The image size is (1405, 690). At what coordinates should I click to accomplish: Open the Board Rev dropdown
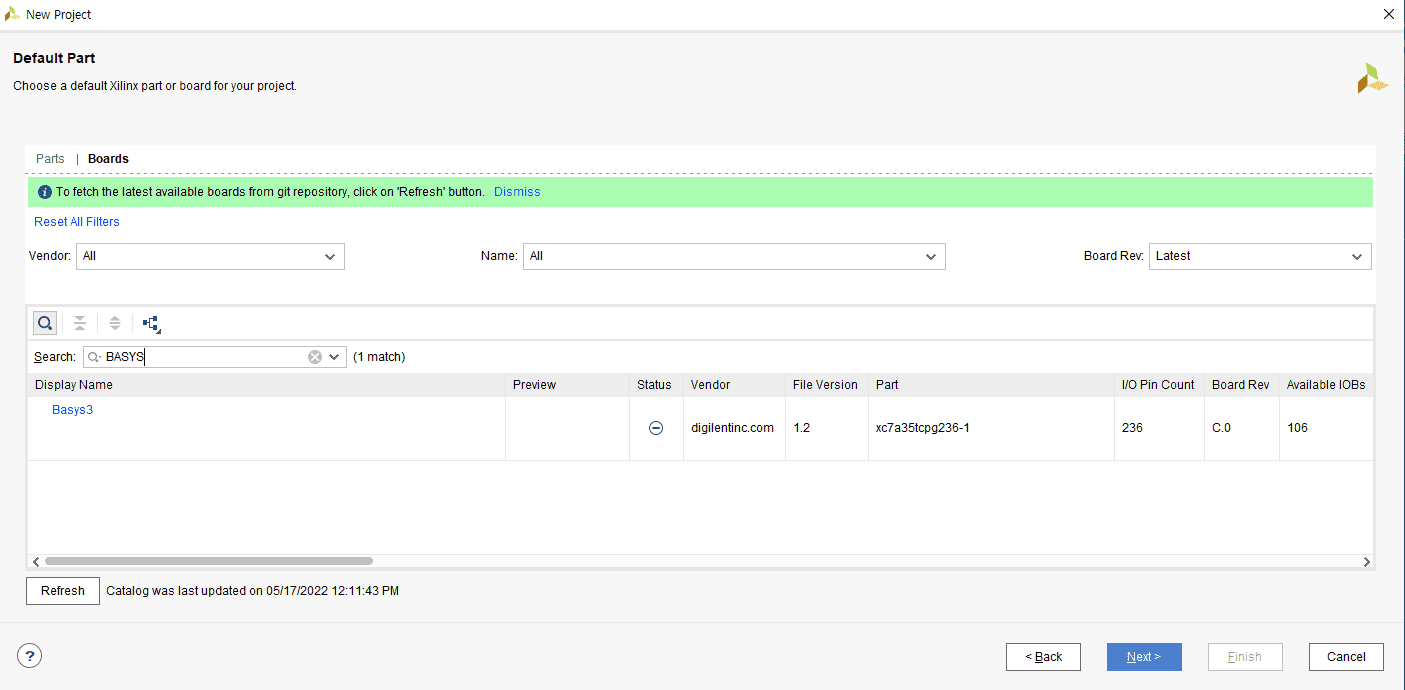pos(1260,256)
